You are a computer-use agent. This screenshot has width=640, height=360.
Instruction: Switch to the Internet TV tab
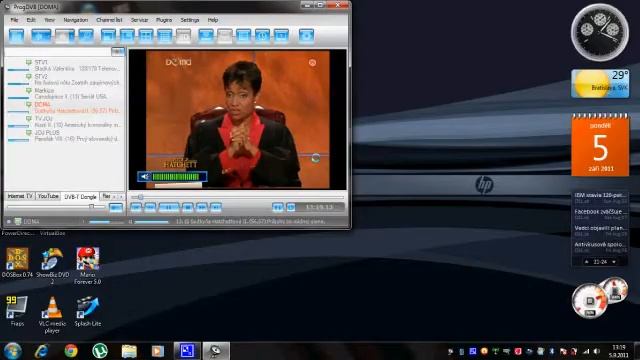(20, 196)
